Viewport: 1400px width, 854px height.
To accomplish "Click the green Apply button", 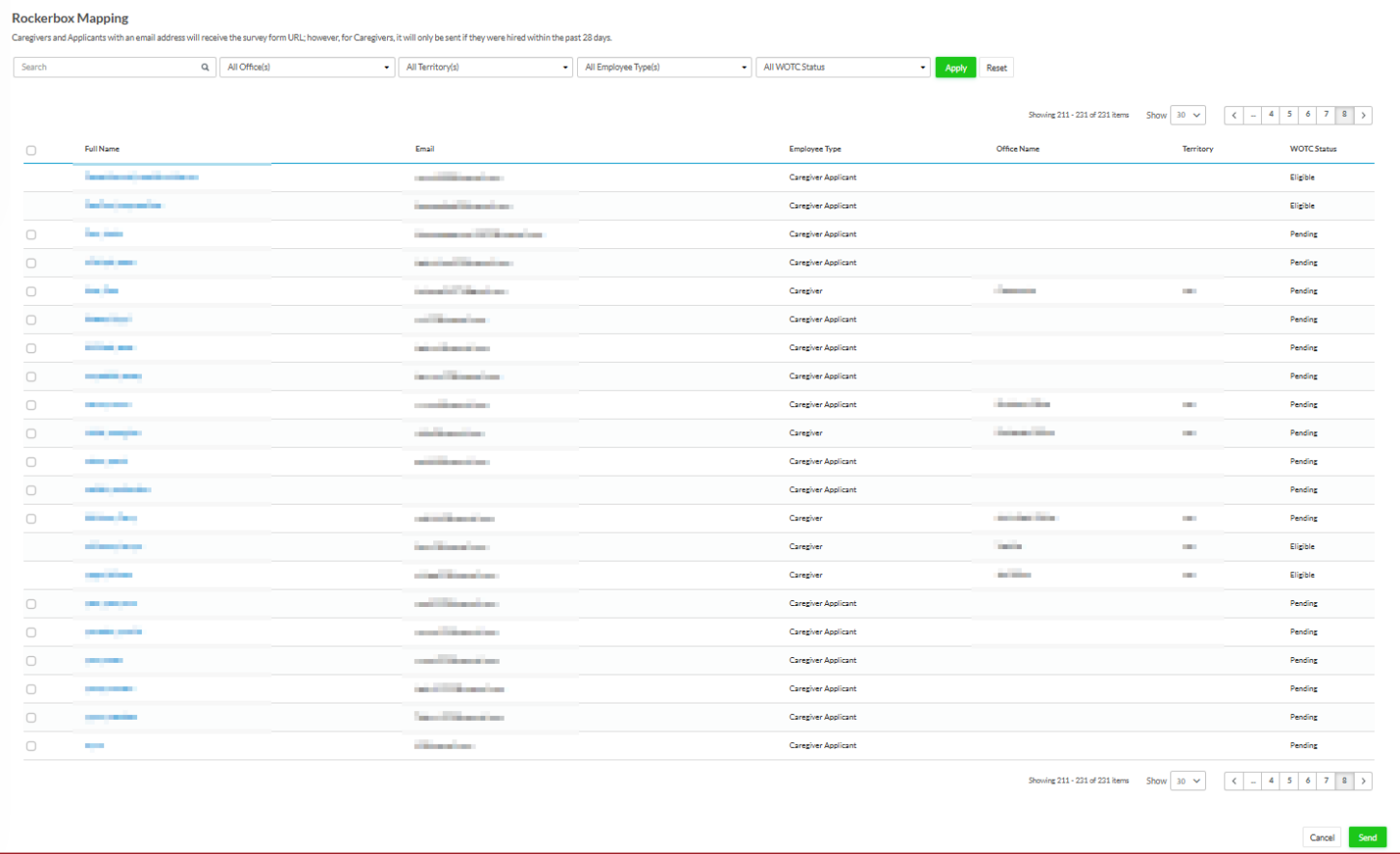I will pyautogui.click(x=954, y=67).
